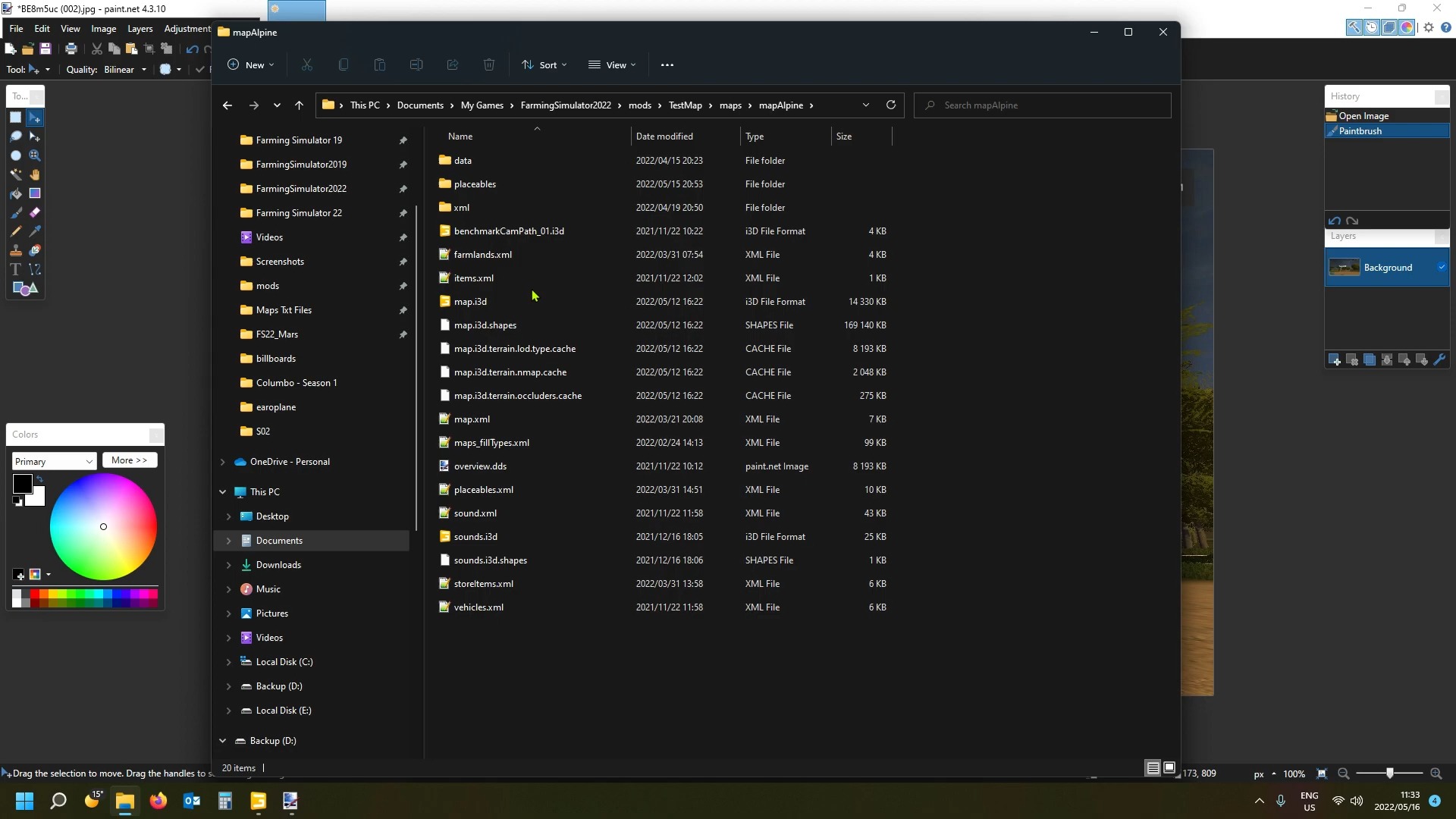Select the Shapes tool in paint.net
1456x819 pixels.
tap(24, 288)
